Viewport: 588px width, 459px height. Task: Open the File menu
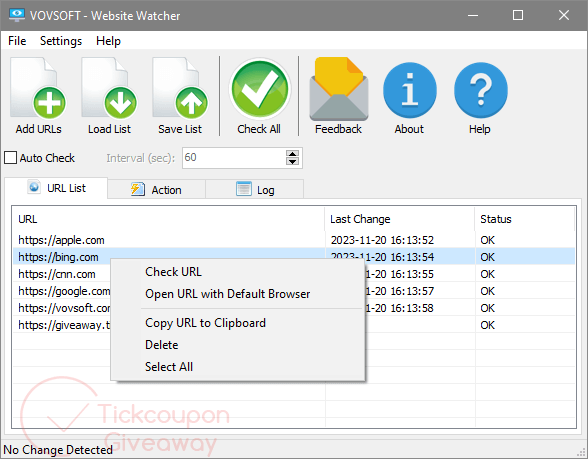[17, 40]
